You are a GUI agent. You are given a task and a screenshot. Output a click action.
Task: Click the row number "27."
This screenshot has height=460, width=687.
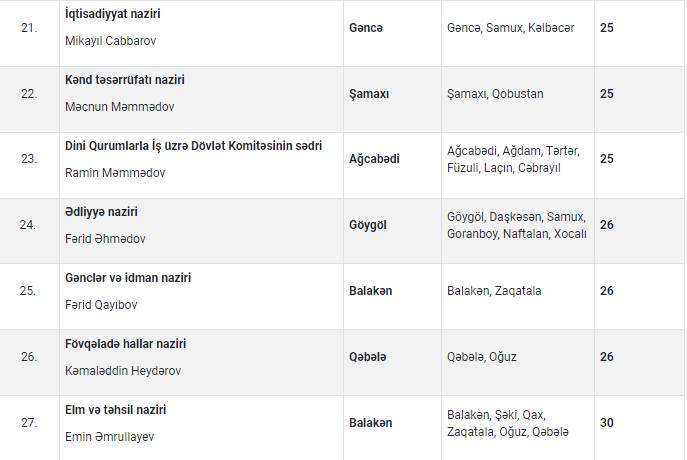29,423
